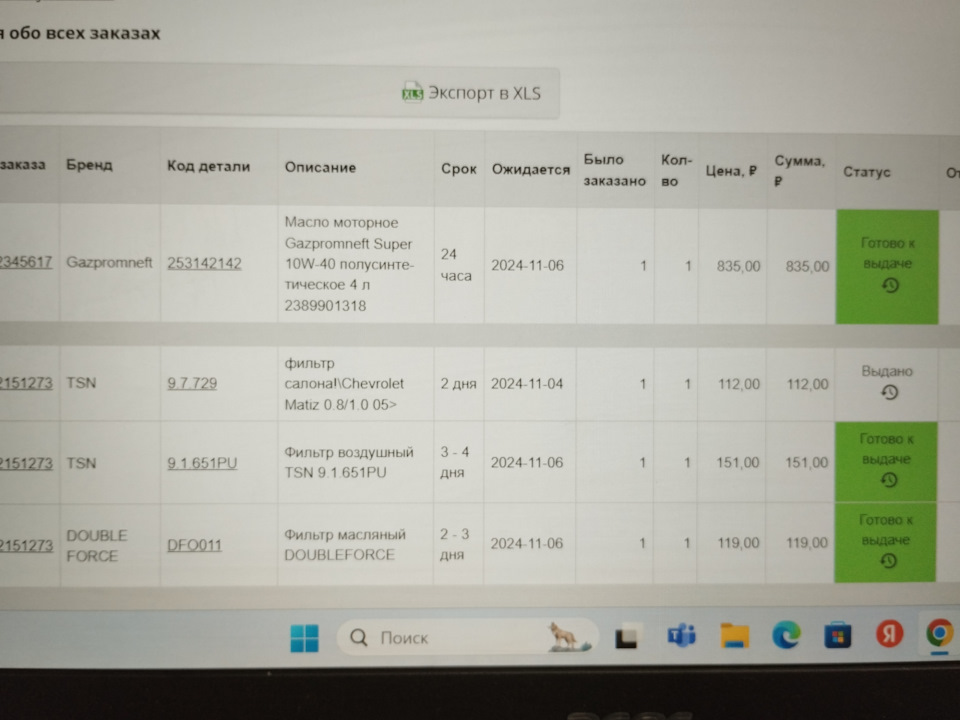Open Microsoft Teams from taskbar

click(x=681, y=636)
